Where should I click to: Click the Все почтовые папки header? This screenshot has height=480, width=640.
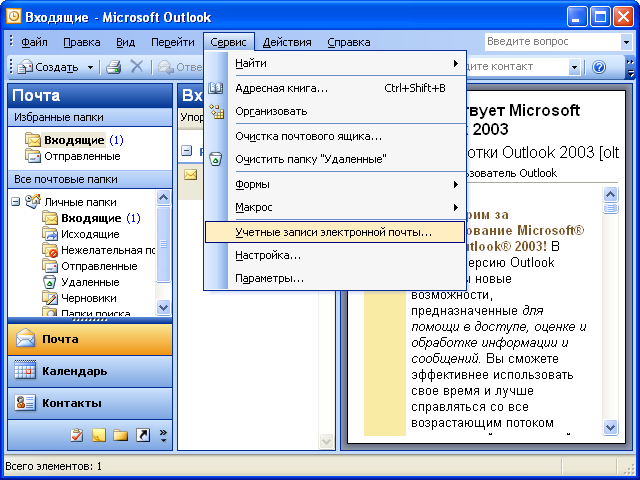click(x=90, y=179)
